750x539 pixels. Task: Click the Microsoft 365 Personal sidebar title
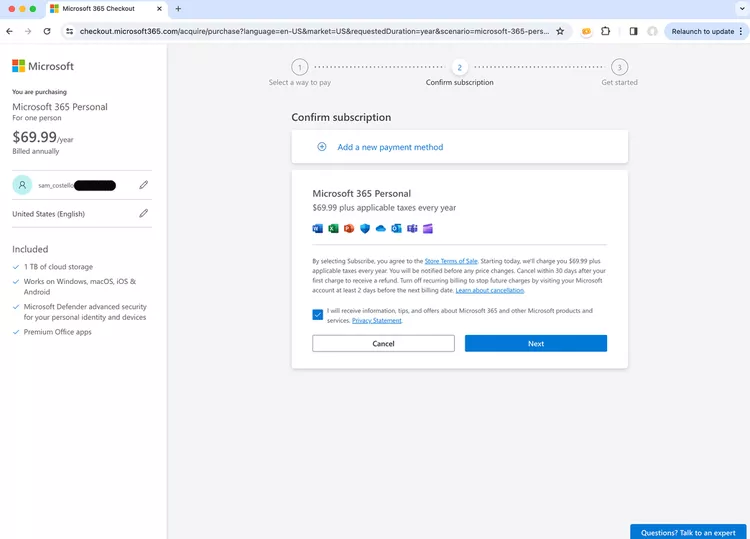pyautogui.click(x=60, y=107)
